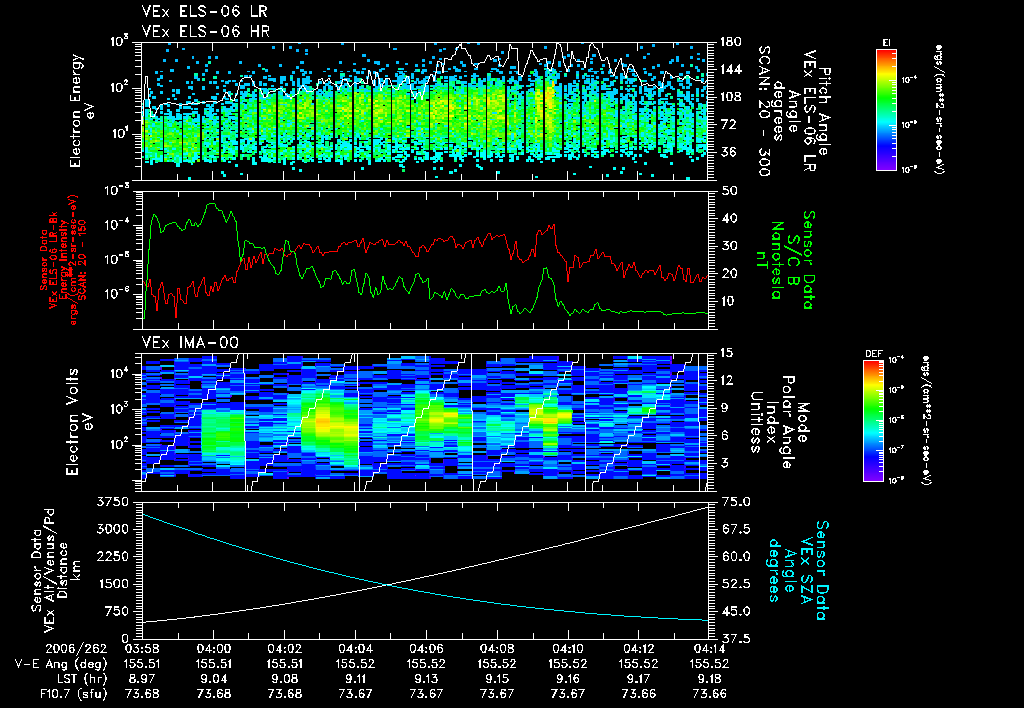The height and width of the screenshot is (708, 1024).
Task: Click the time tick label '04:06'
Action: (426, 649)
